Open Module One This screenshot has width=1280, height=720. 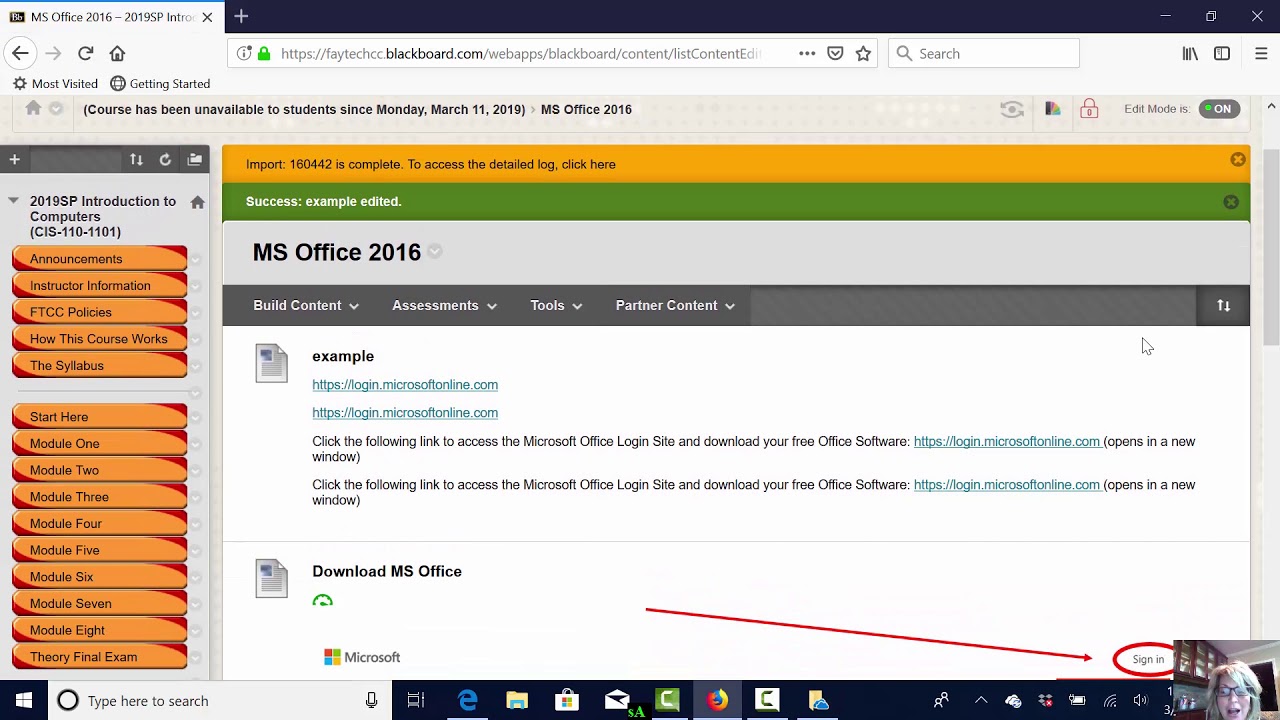tap(65, 443)
